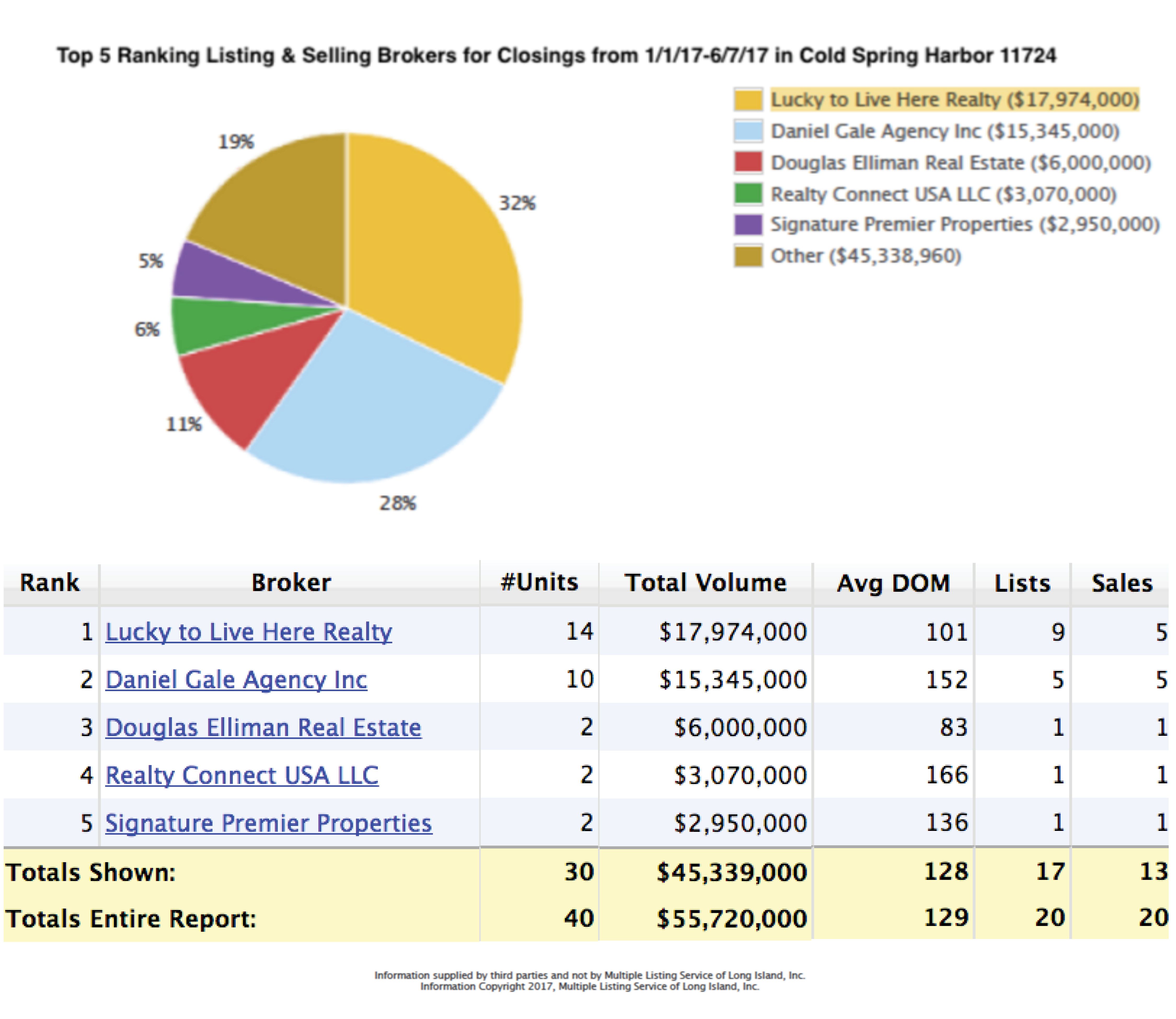The image size is (1176, 1019).
Task: Click the $2,950,000 total volume cell
Action: tap(740, 823)
